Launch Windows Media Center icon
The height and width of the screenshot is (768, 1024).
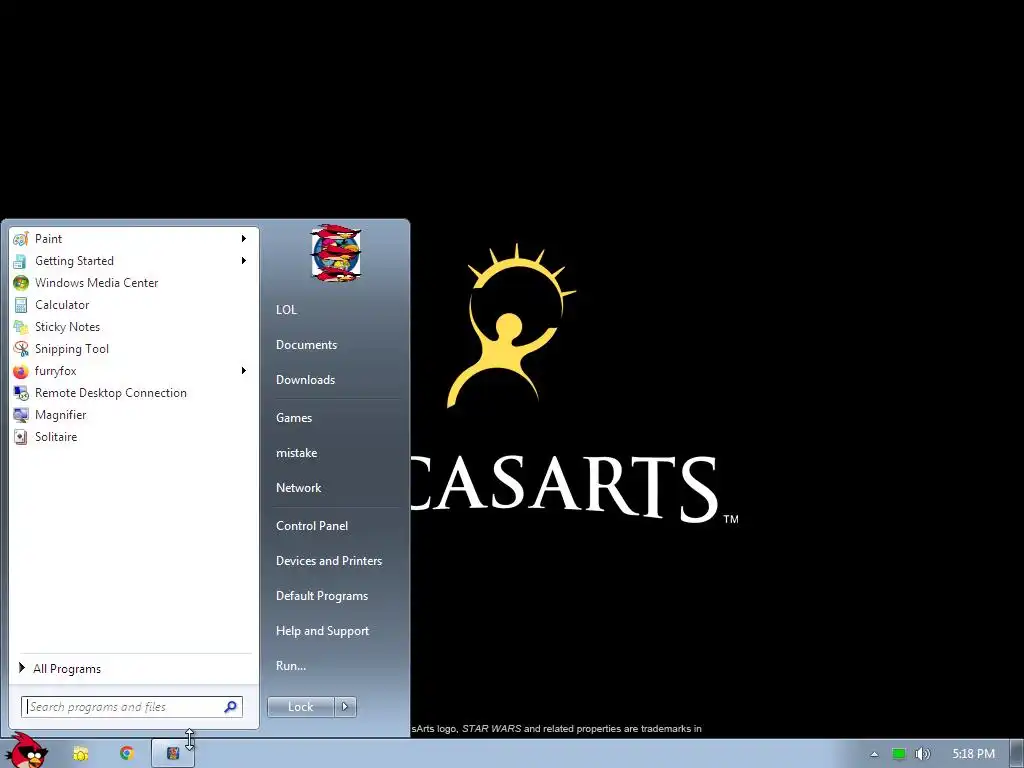tap(21, 283)
